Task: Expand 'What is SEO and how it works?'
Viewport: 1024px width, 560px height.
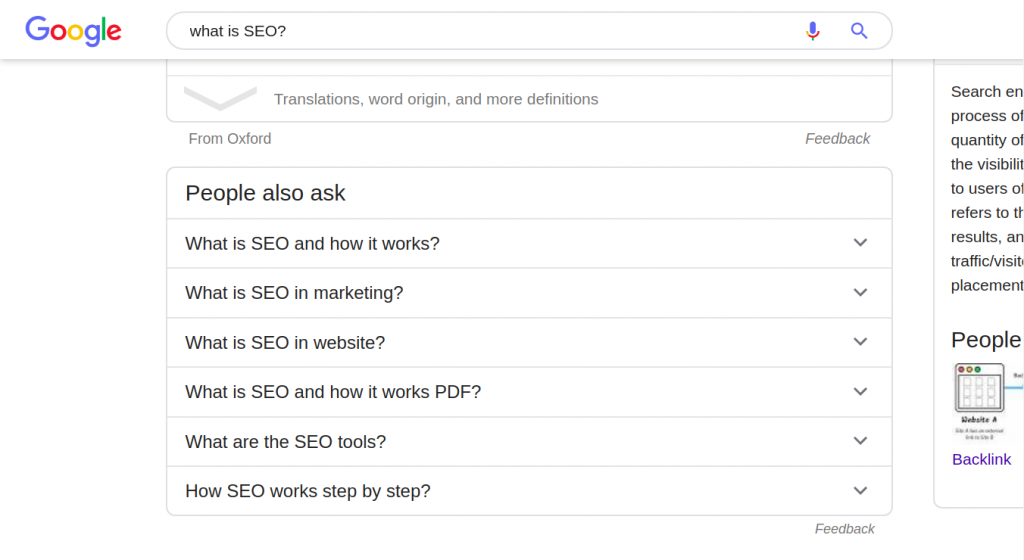Action: (x=312, y=243)
